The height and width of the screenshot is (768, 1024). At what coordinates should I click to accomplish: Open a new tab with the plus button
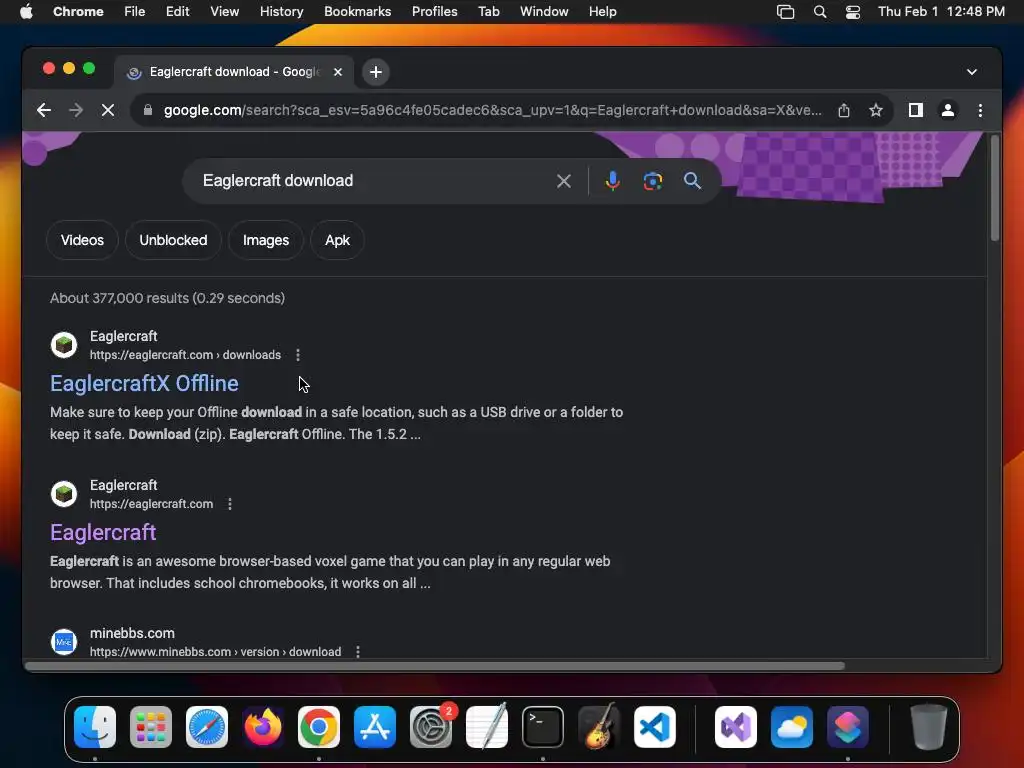coord(376,72)
